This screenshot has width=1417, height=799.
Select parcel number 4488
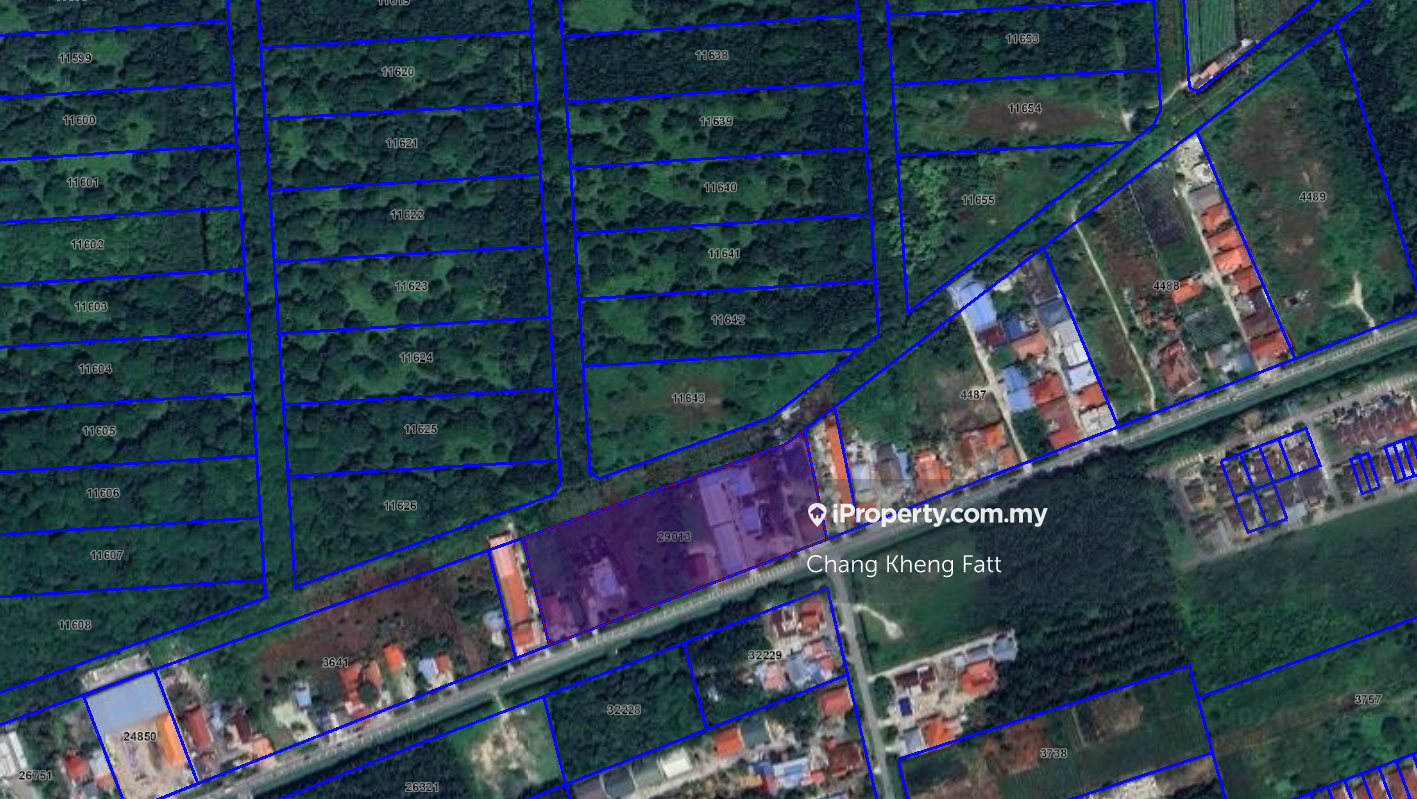[x=1166, y=286]
